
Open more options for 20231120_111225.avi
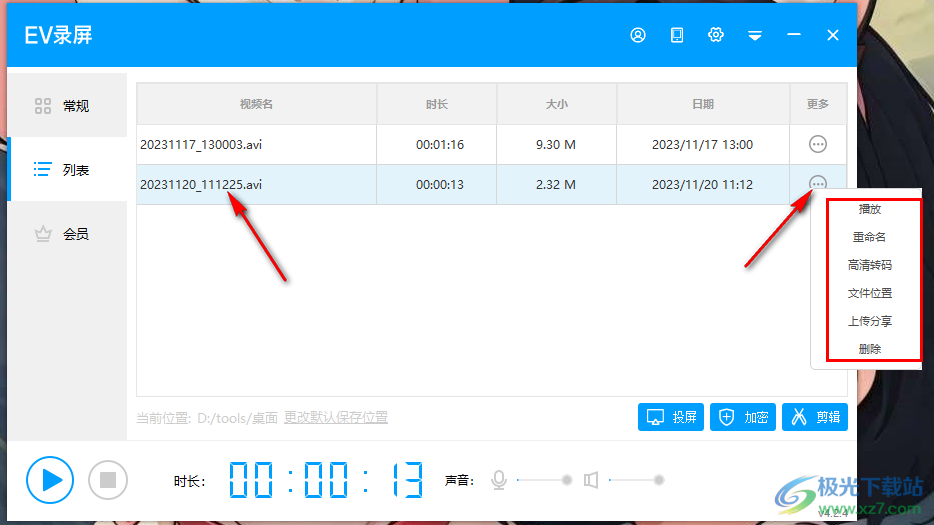(x=818, y=183)
